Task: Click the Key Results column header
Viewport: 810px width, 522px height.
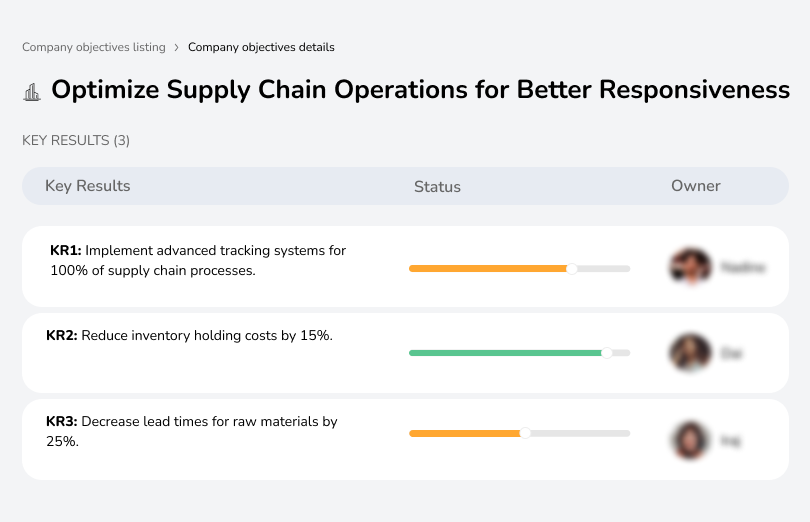Action: tap(88, 186)
